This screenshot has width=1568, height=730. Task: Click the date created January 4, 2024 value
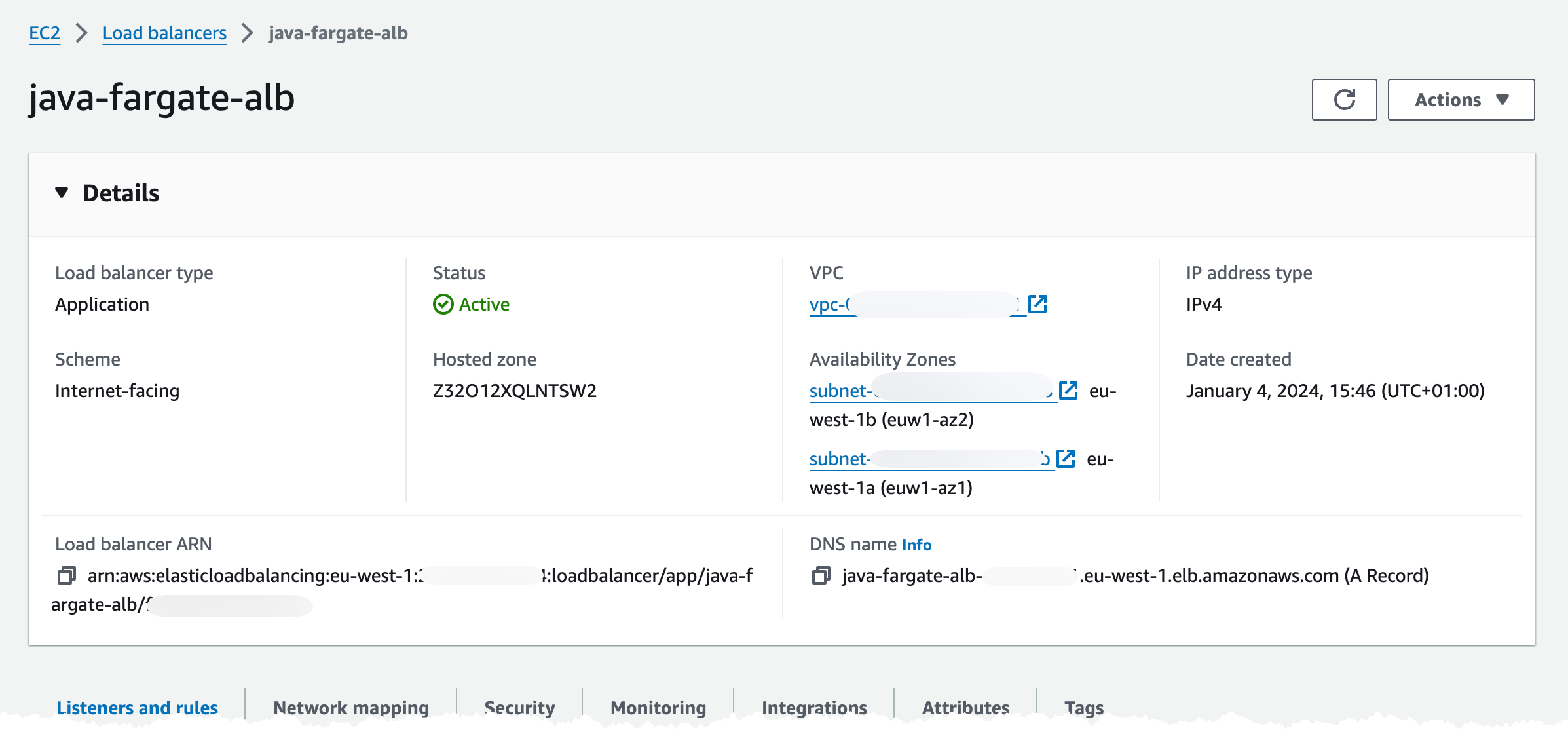[x=1335, y=391]
